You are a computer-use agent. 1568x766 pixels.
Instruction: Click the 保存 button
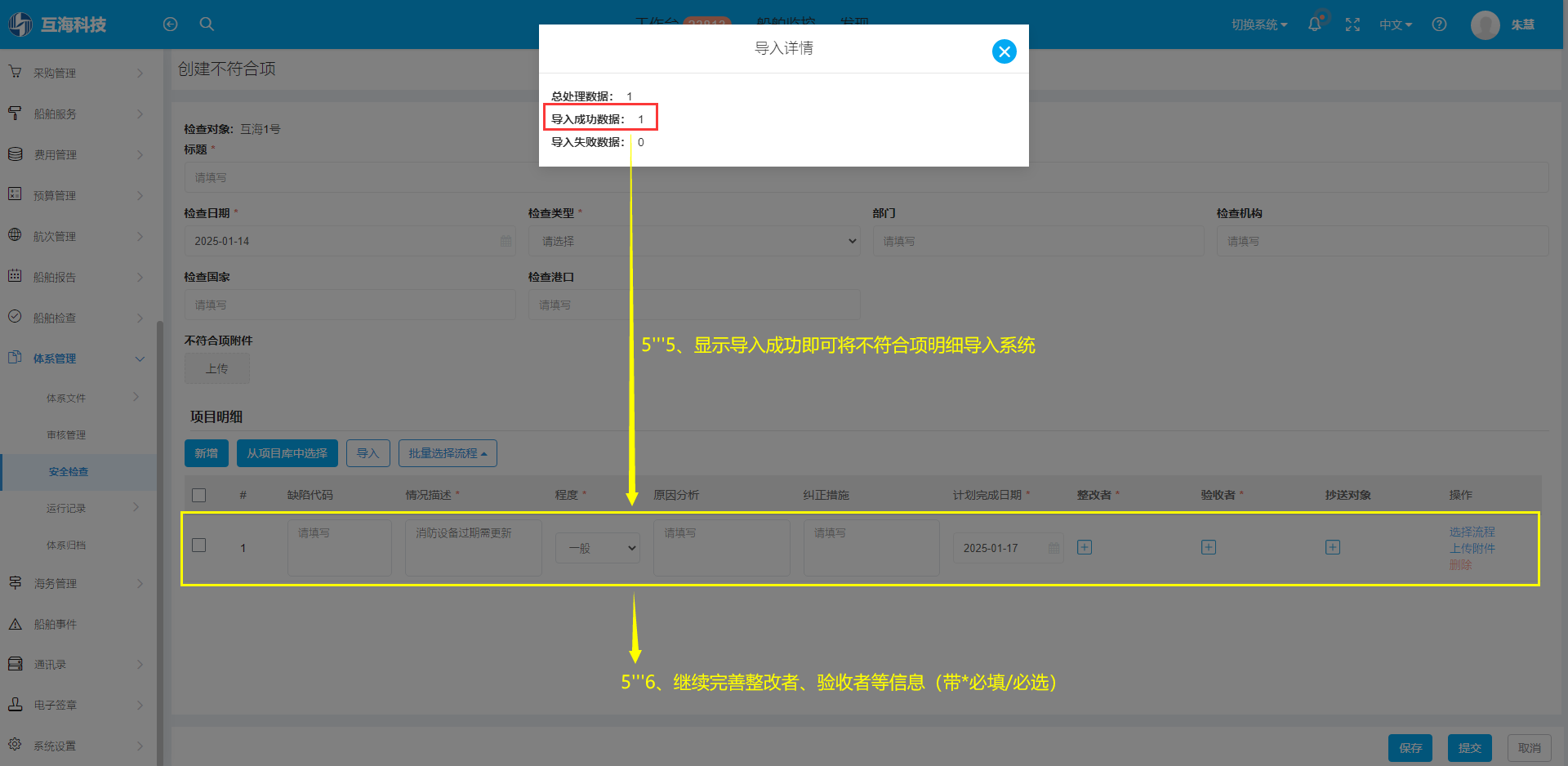[x=1410, y=748]
